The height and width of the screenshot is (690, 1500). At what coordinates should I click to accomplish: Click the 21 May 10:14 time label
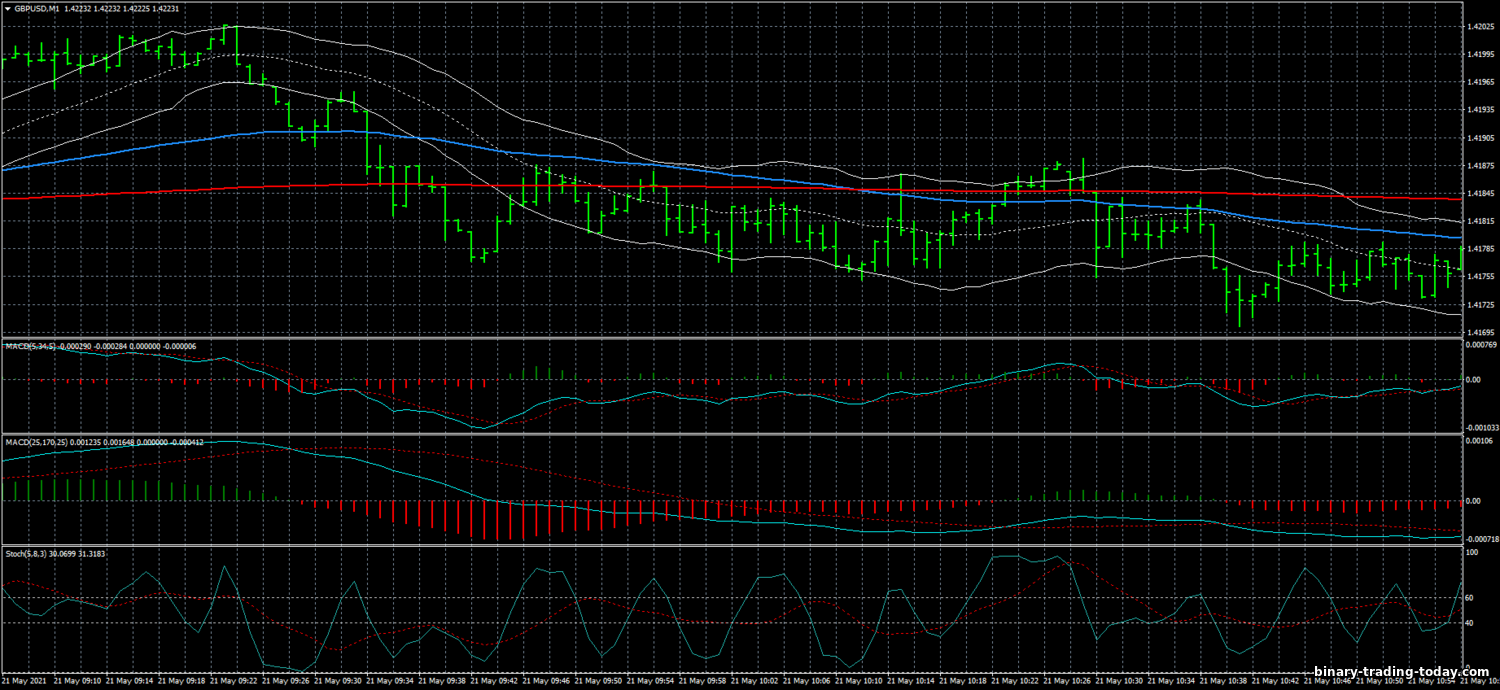pyautogui.click(x=910, y=679)
